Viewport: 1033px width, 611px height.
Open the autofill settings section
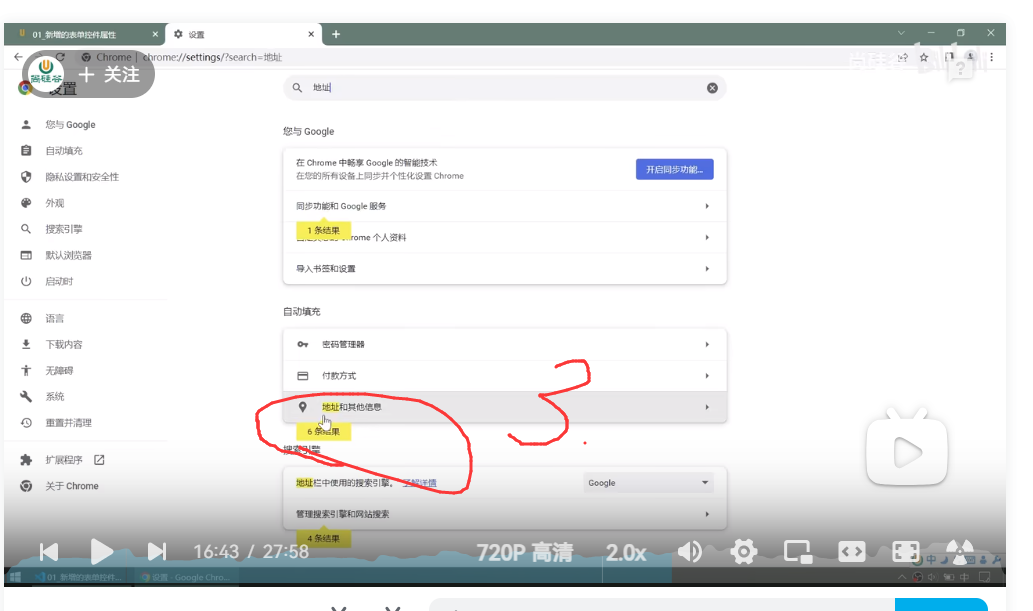(x=64, y=150)
